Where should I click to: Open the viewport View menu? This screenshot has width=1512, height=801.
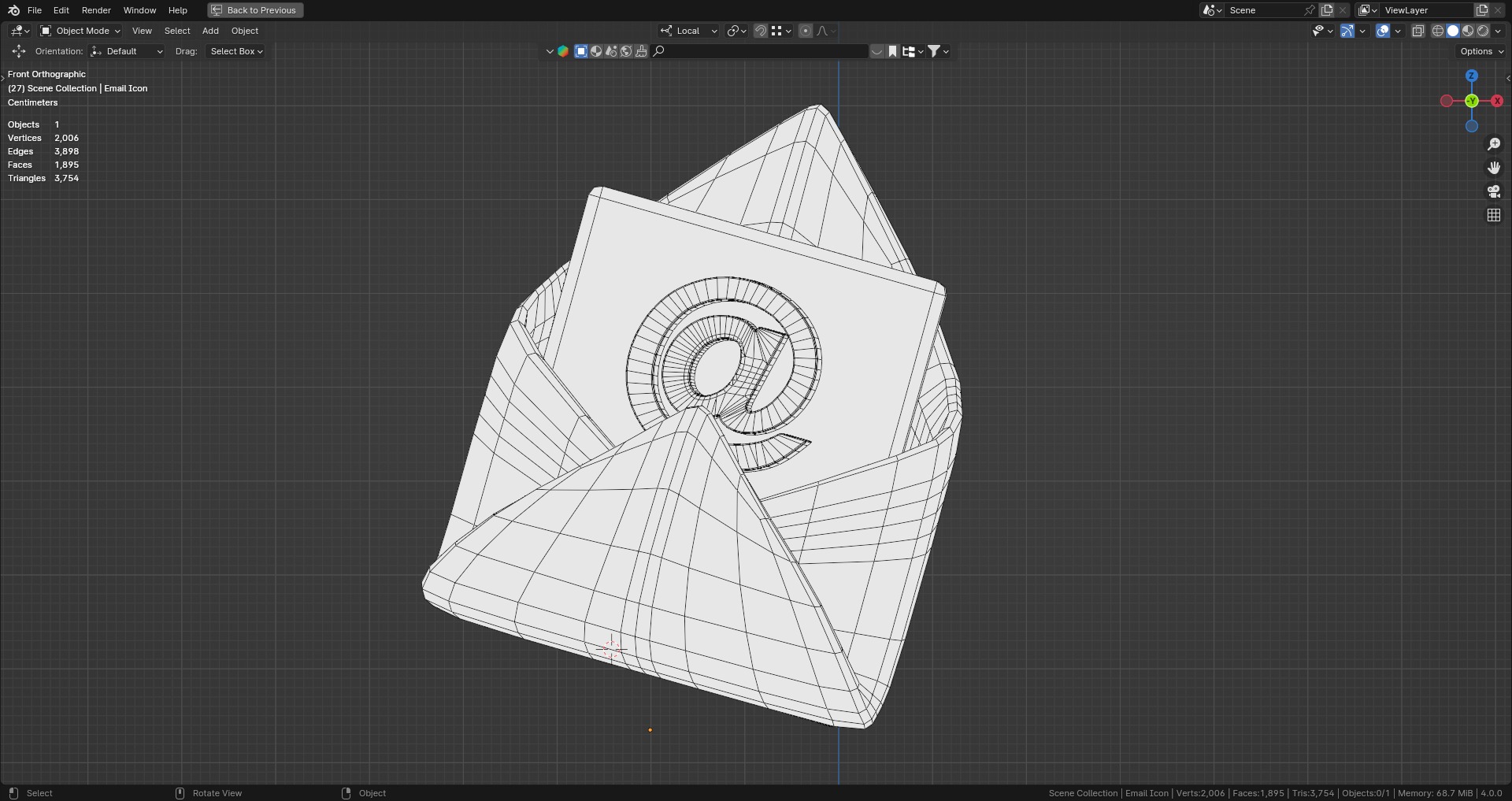142,31
